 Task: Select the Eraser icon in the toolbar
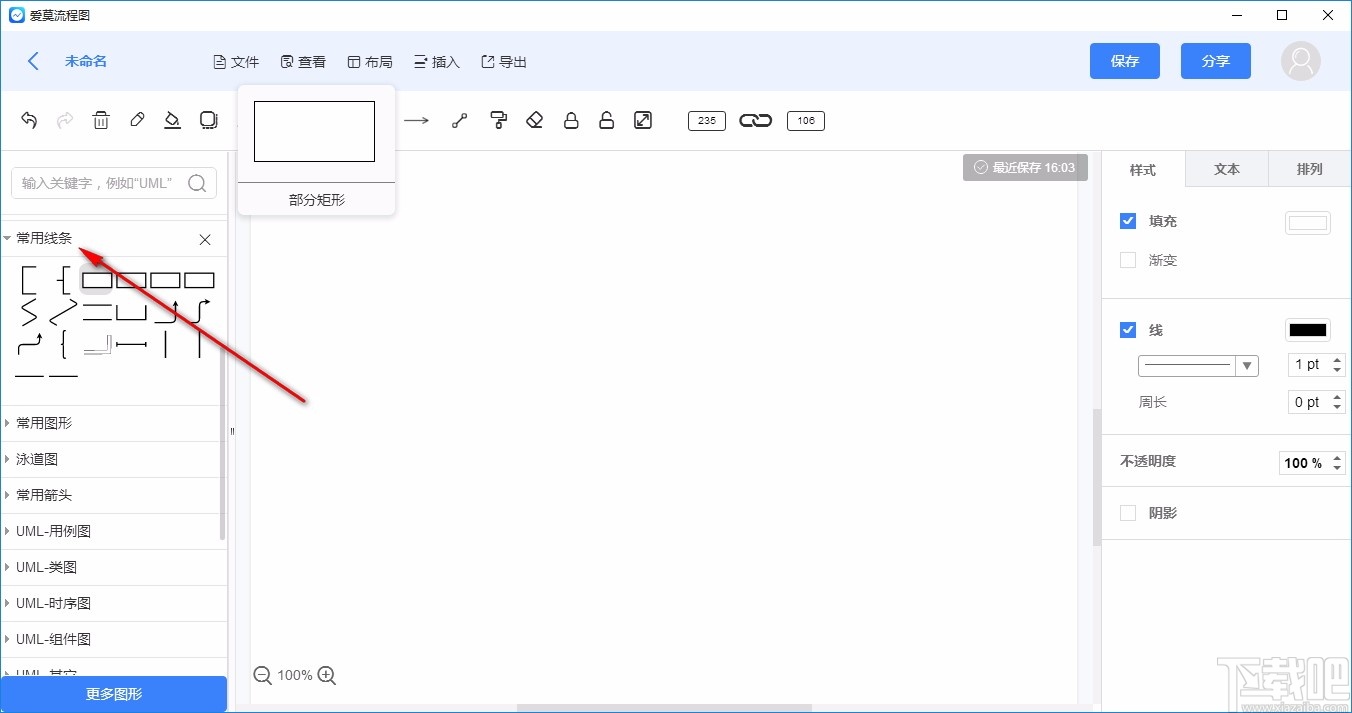pos(534,120)
